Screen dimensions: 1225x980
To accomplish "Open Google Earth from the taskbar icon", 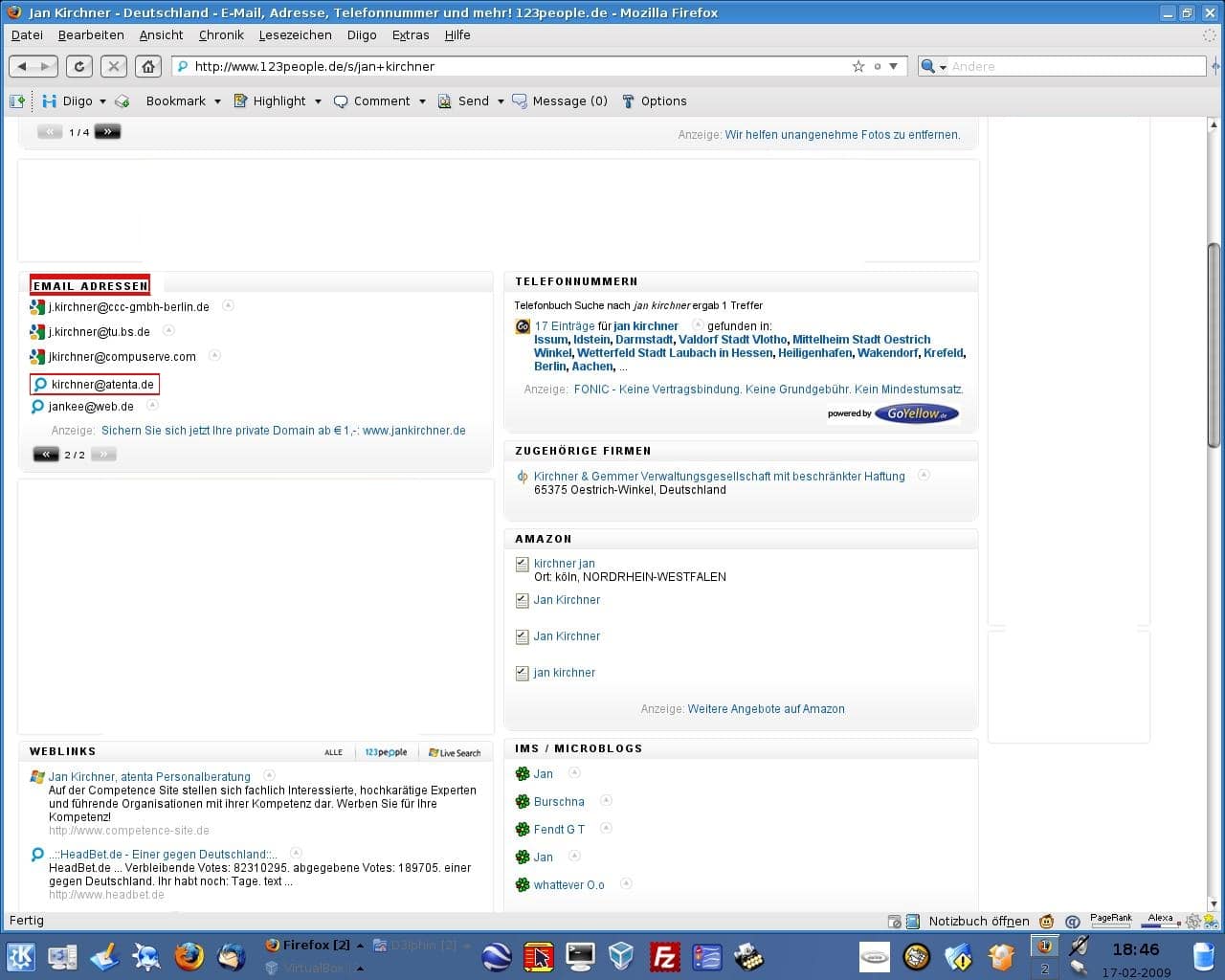I will click(x=496, y=956).
